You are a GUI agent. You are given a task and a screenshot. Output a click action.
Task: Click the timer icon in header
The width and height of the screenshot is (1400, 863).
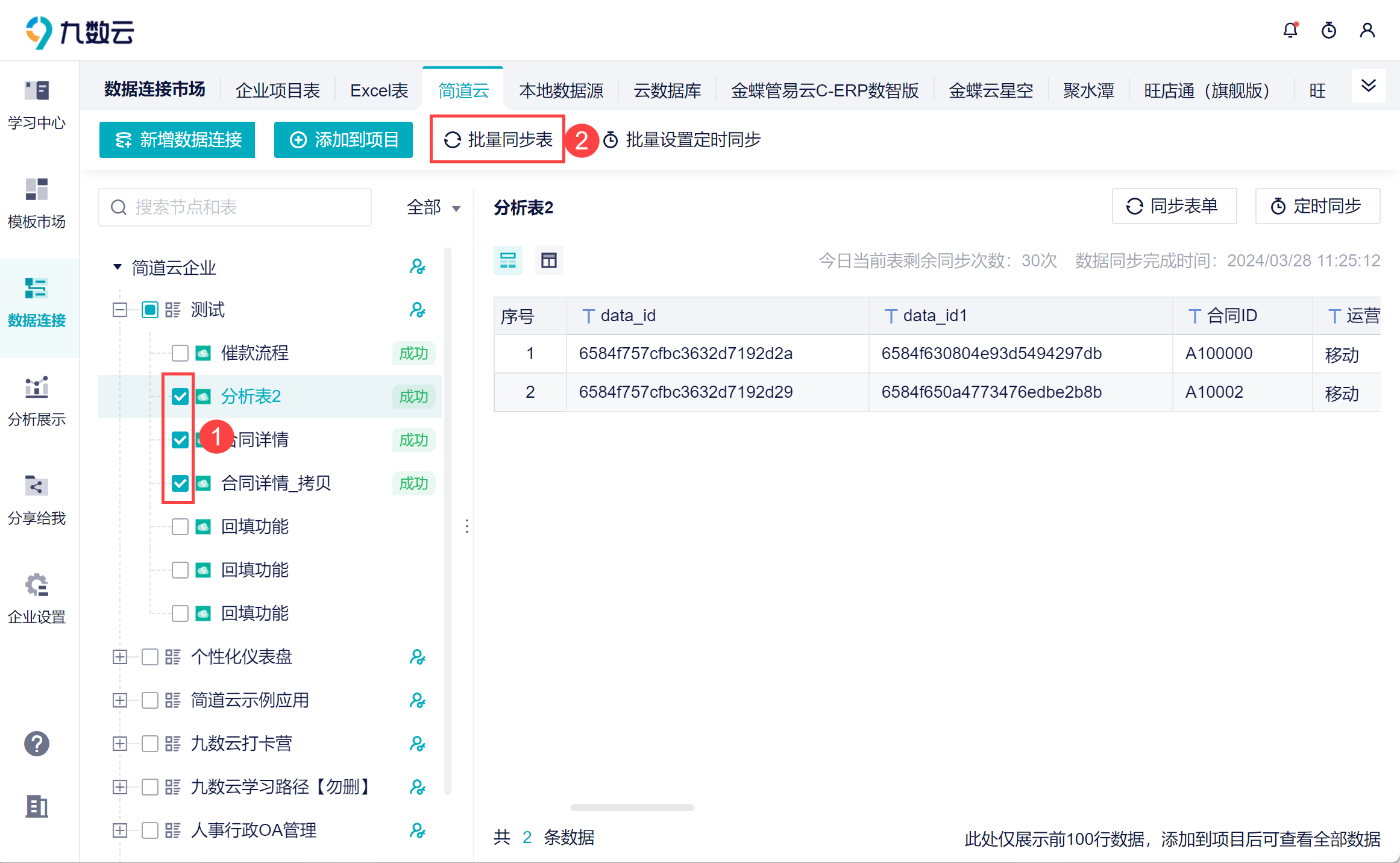[x=1329, y=30]
